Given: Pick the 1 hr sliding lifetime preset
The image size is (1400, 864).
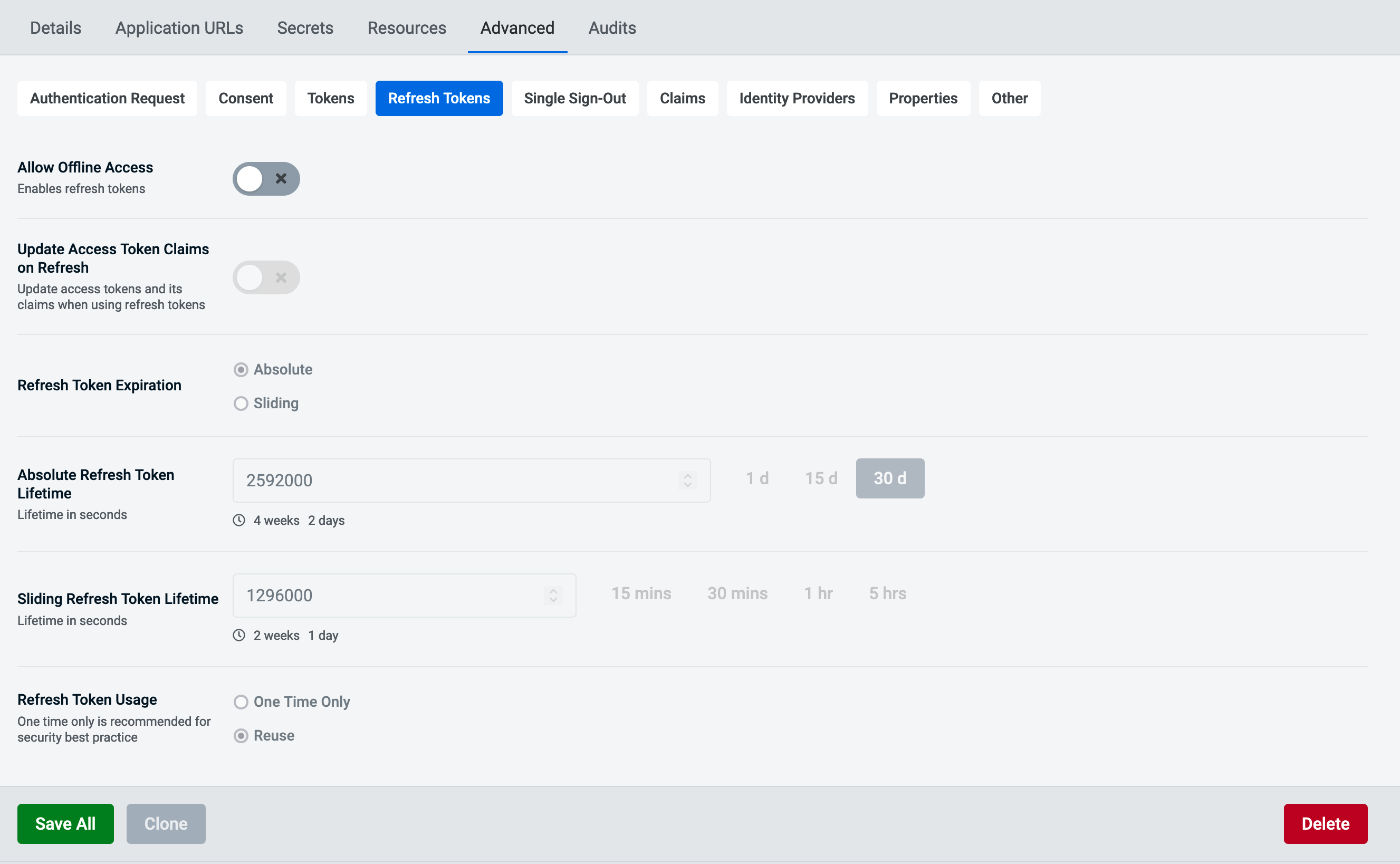Looking at the screenshot, I should coord(818,593).
